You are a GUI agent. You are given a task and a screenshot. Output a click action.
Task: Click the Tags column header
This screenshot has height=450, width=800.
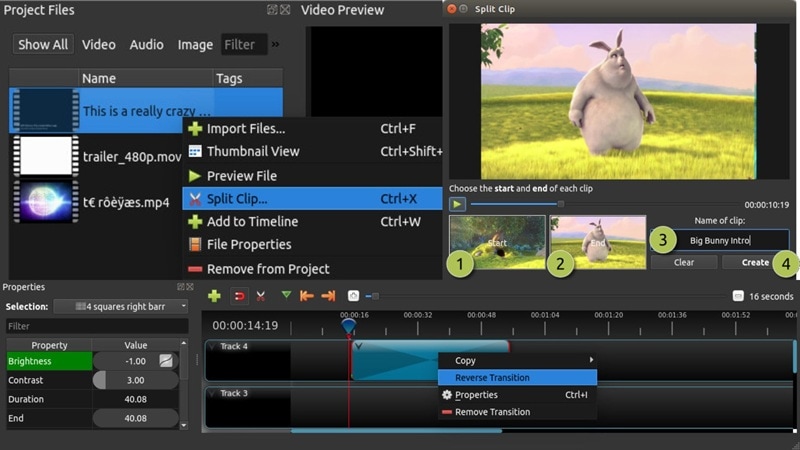248,78
